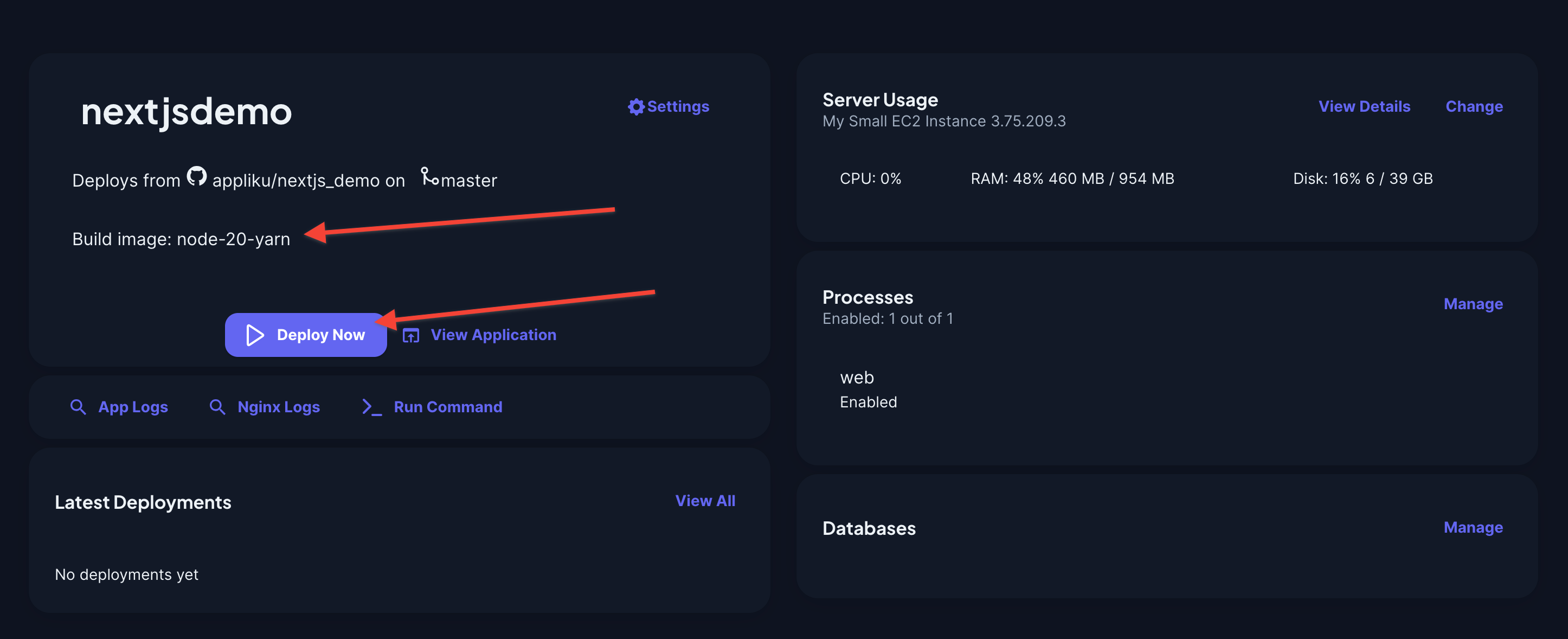Click the Enabled: 1 out of 1 text
Viewport: 1568px width, 639px height.
tap(888, 318)
